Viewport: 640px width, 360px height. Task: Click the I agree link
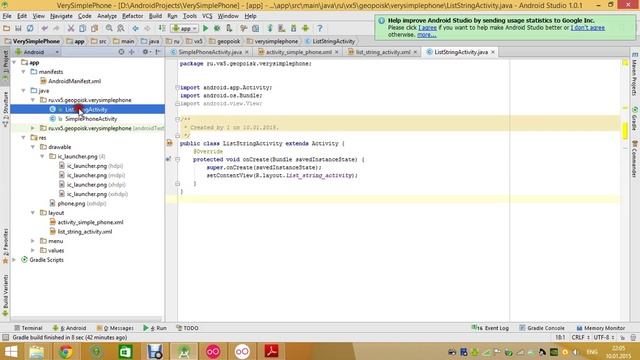[427, 28]
